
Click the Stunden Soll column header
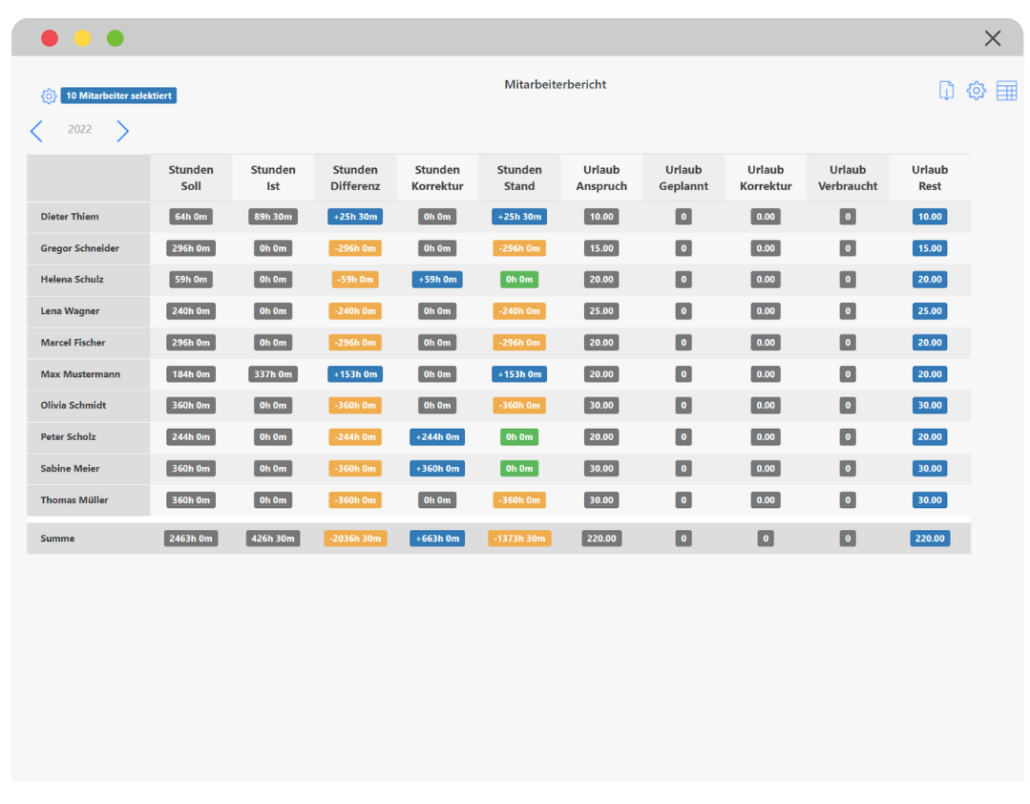point(191,178)
